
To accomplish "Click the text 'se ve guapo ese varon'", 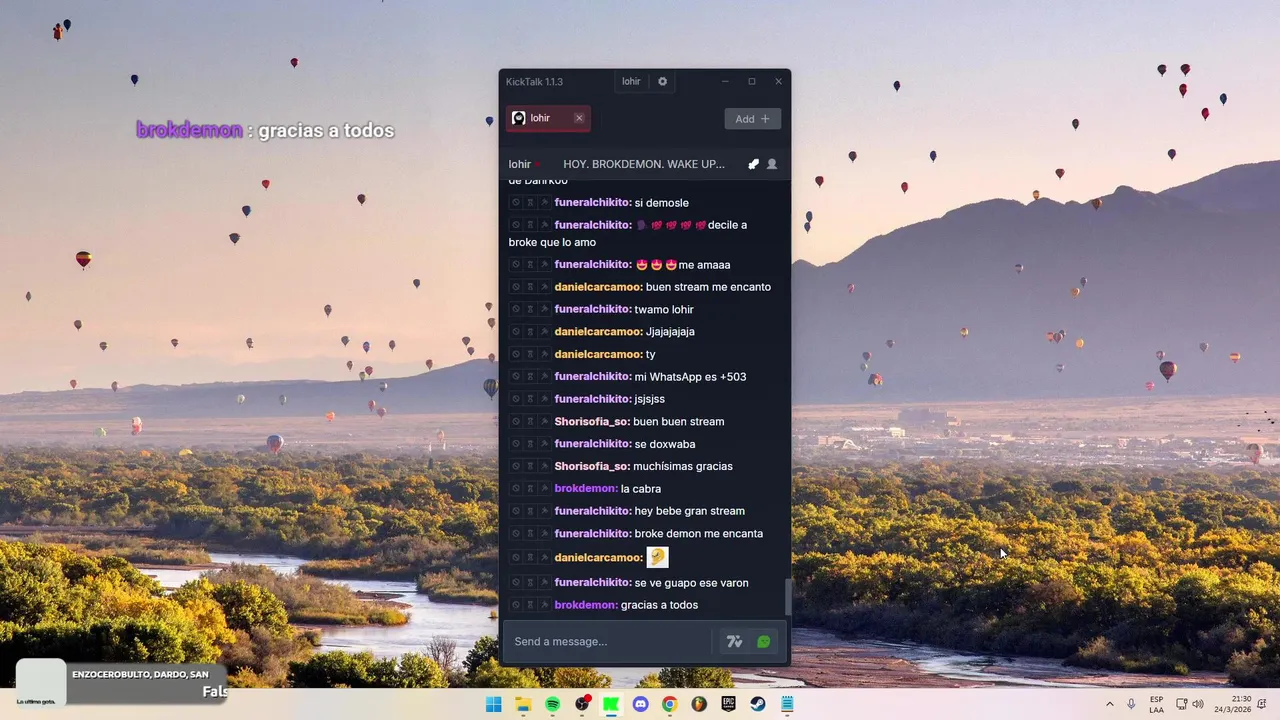I will (x=692, y=583).
